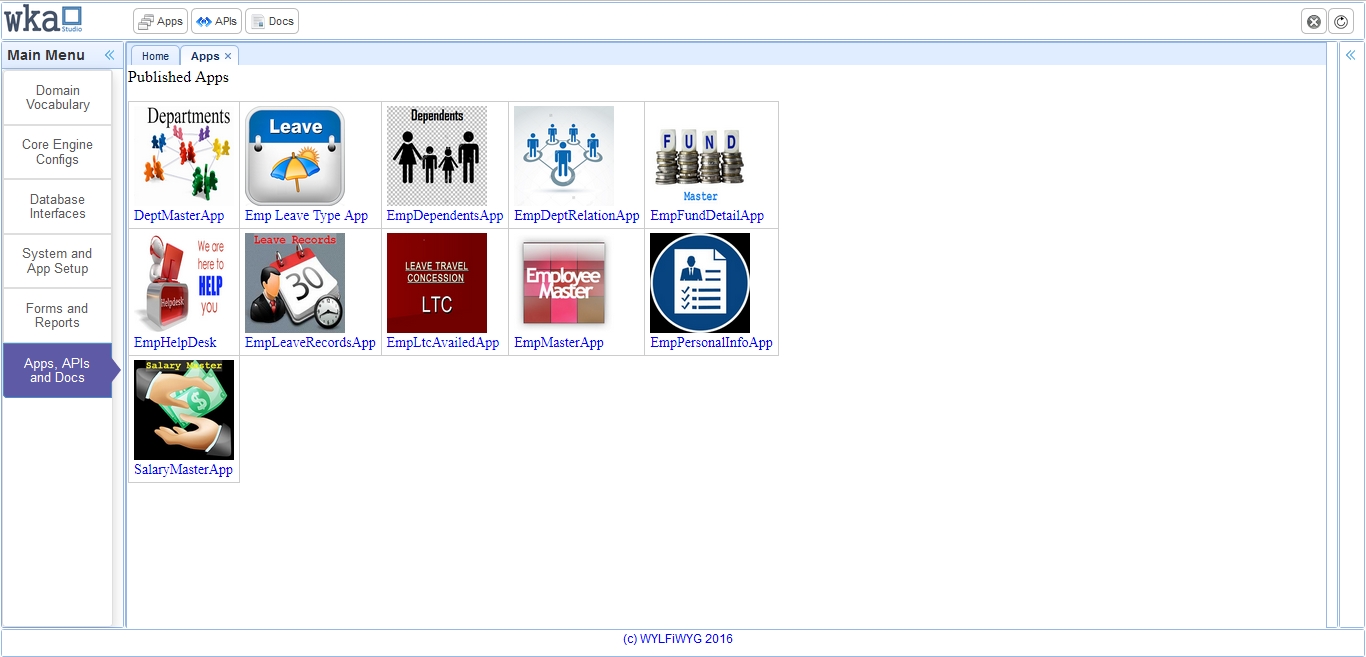Open the Employee Master icon
Image resolution: width=1366 pixels, height=657 pixels.
564,283
